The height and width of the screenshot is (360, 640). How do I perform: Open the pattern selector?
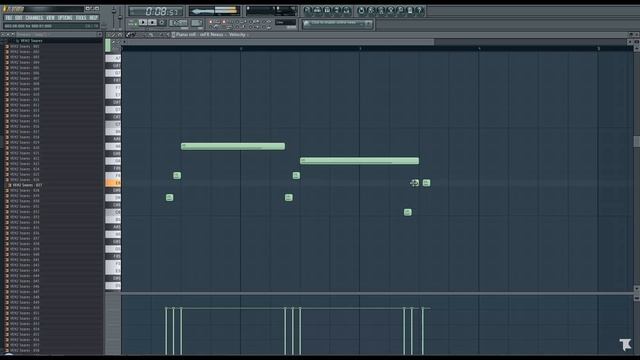(196, 23)
